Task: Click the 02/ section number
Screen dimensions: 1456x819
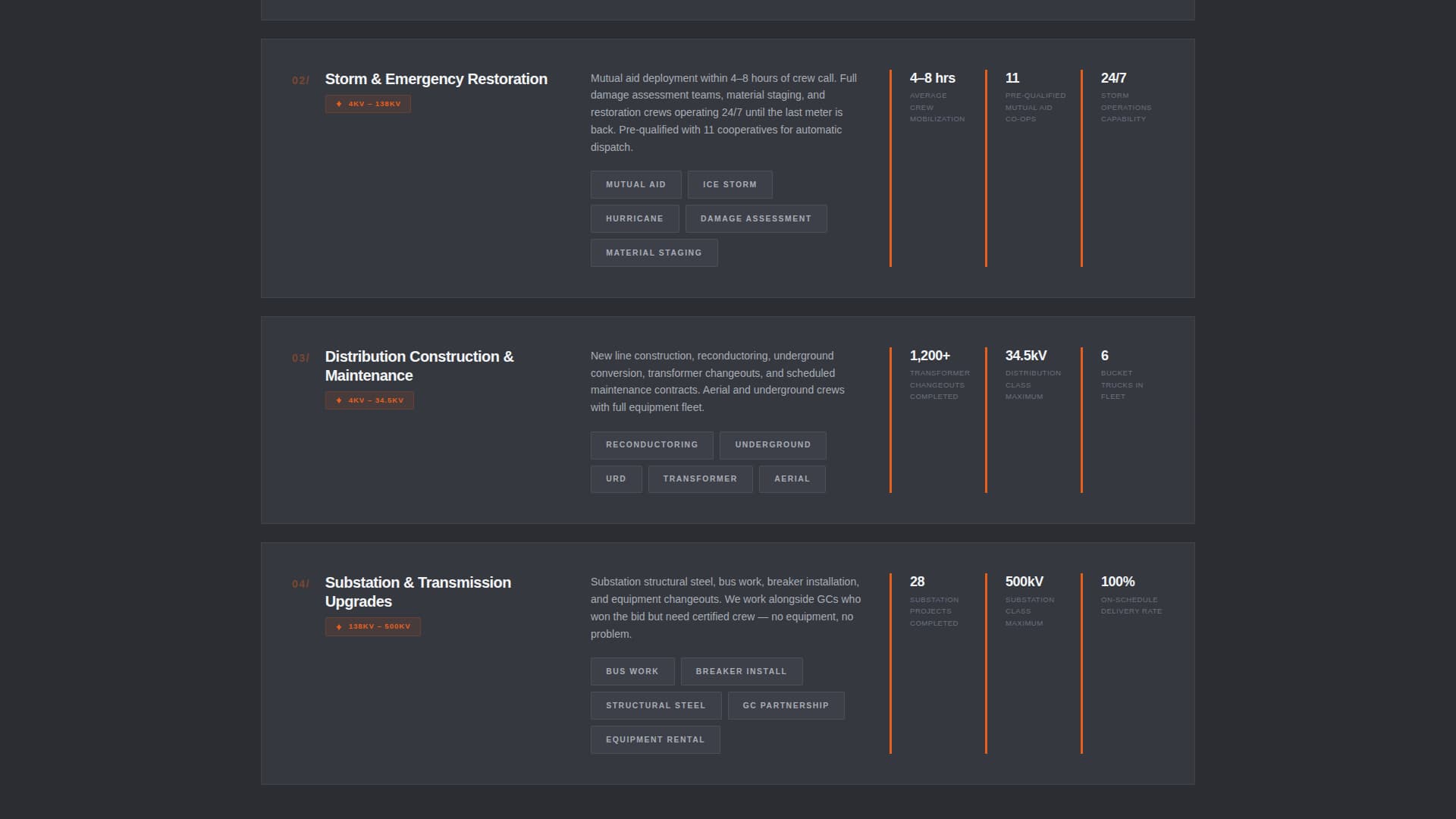Action: [300, 80]
